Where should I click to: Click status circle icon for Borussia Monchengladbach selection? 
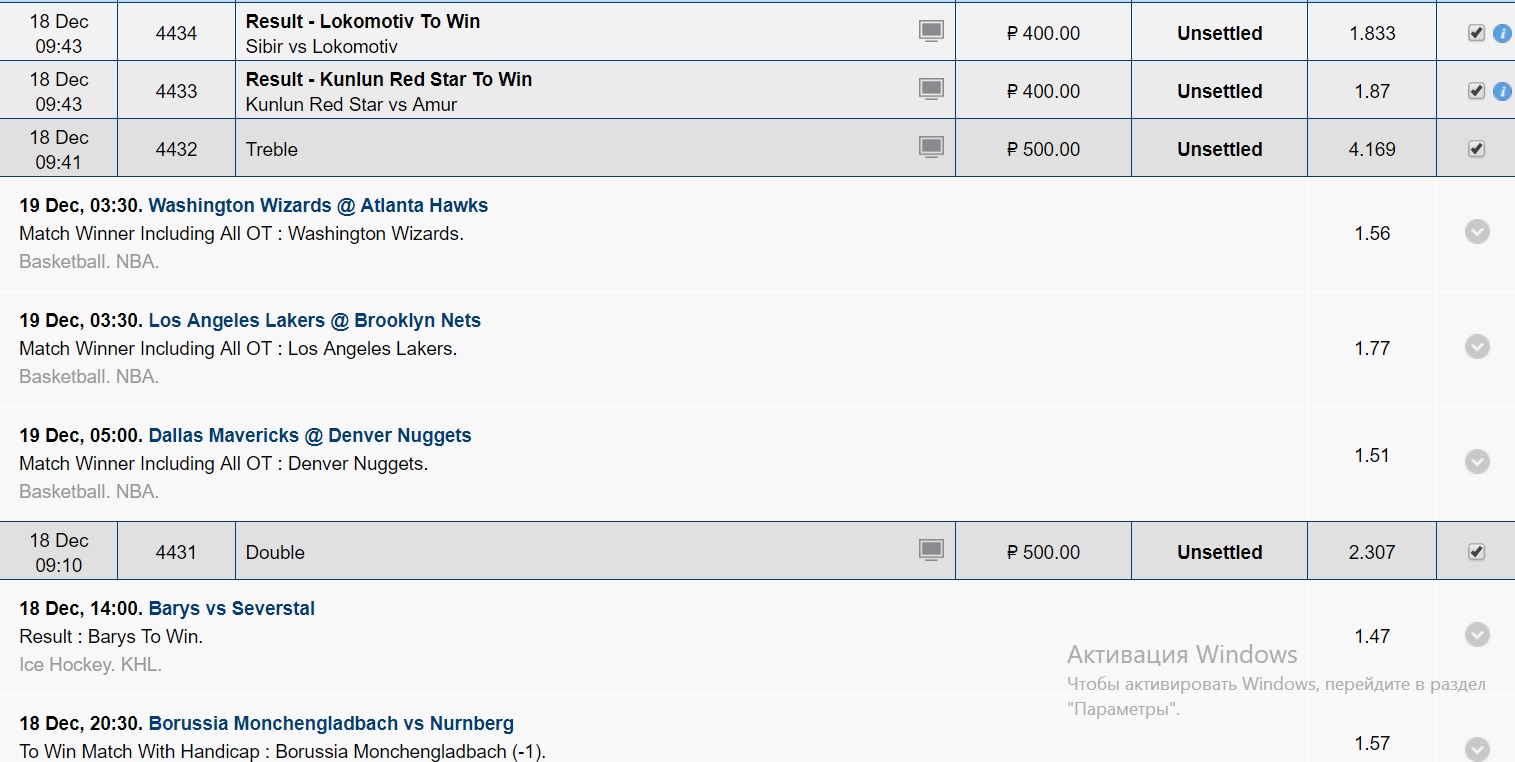pos(1477,749)
